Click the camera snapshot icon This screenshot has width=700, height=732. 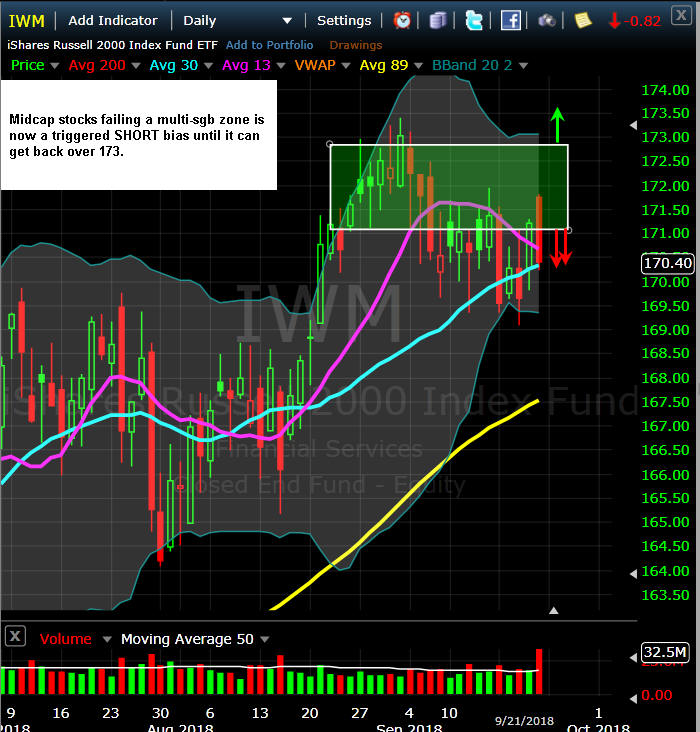(546, 21)
